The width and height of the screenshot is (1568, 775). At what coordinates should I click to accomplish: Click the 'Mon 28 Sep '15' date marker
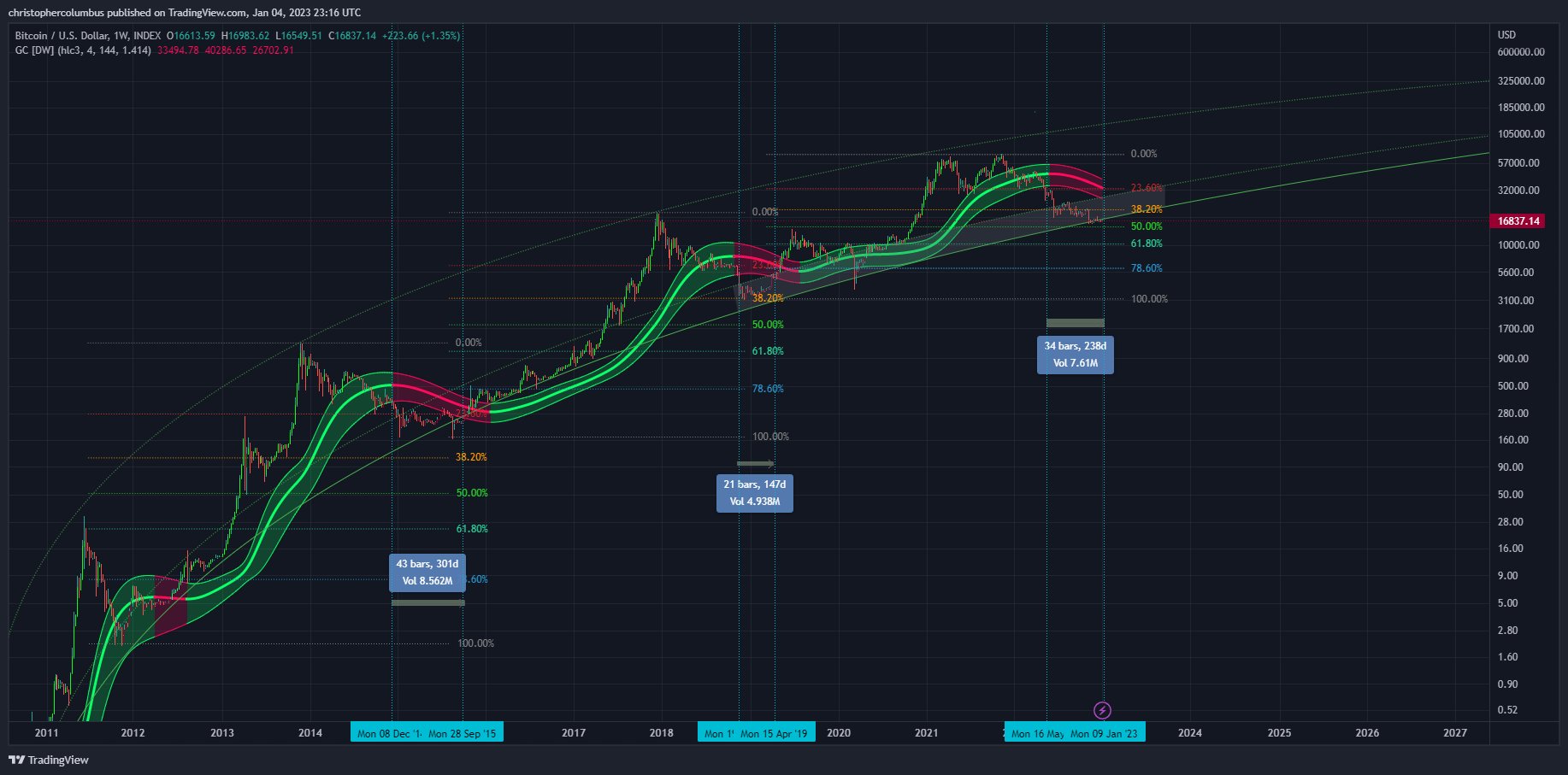463,733
